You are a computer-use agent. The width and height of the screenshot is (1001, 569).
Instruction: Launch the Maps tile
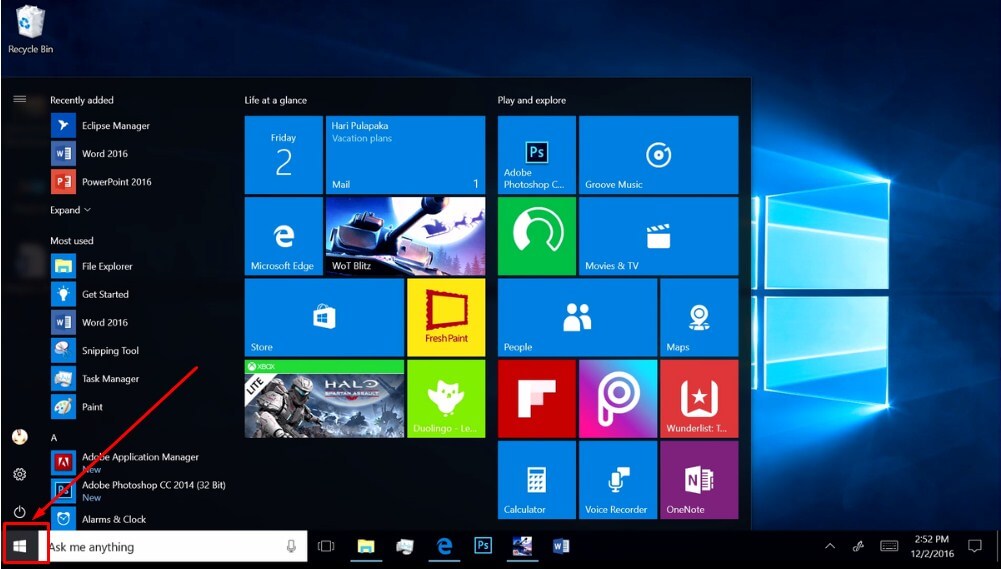[x=699, y=317]
